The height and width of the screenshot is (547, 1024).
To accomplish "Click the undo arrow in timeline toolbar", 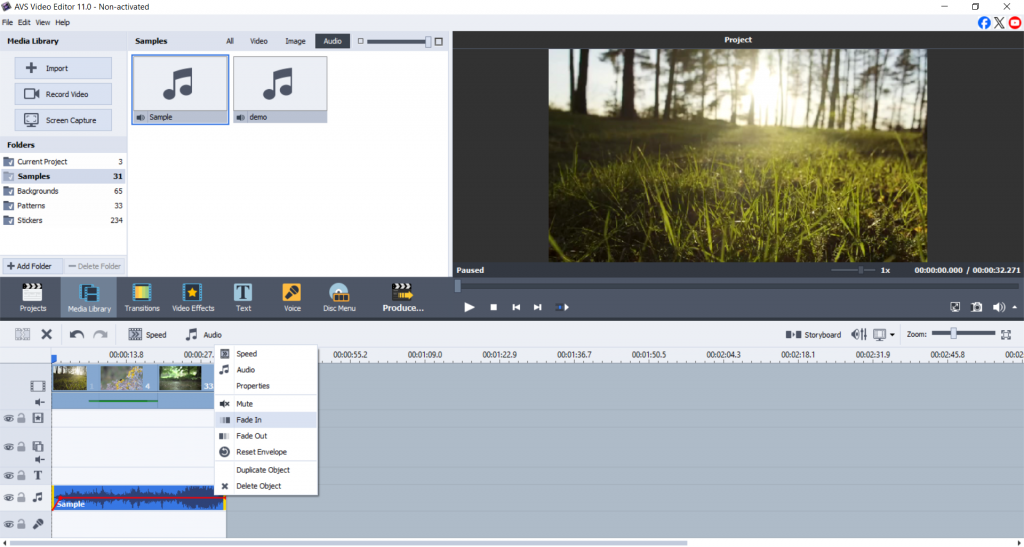I will pyautogui.click(x=77, y=334).
